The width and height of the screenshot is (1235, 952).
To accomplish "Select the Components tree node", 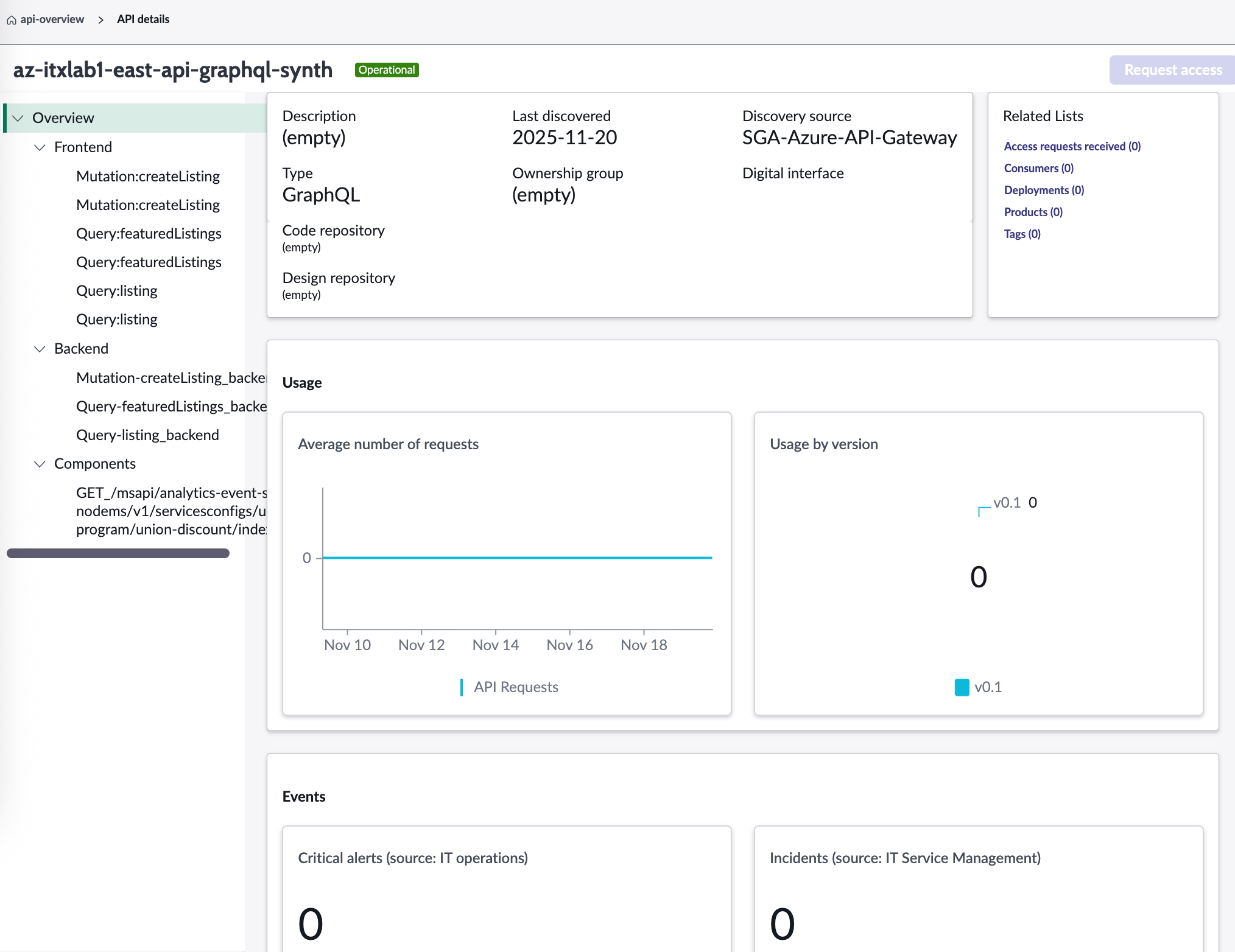I will coord(95,464).
